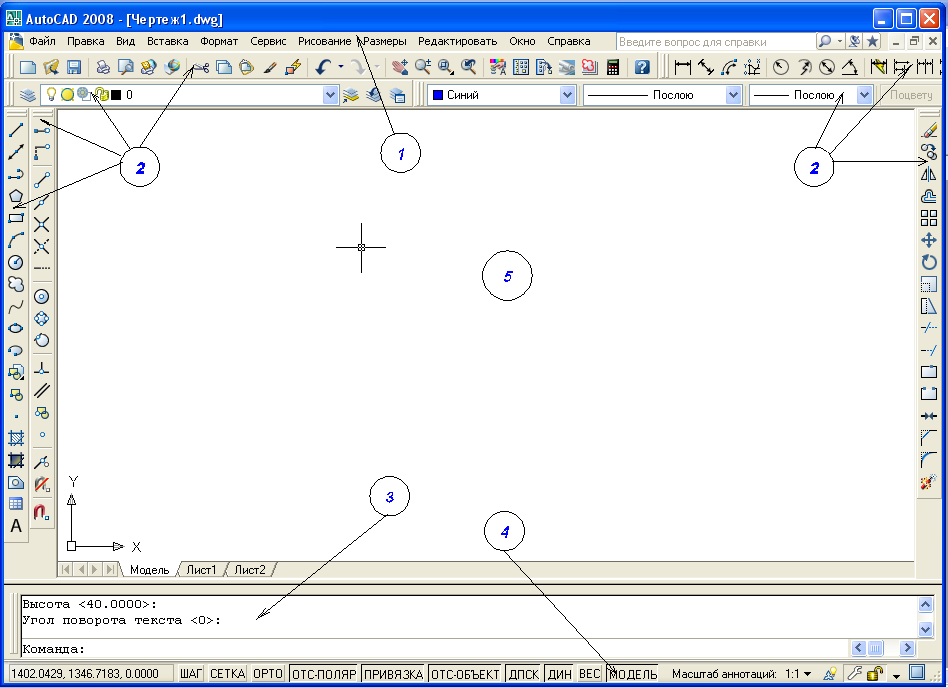Switch to the Модель tab
This screenshot has height=688, width=948.
(149, 570)
